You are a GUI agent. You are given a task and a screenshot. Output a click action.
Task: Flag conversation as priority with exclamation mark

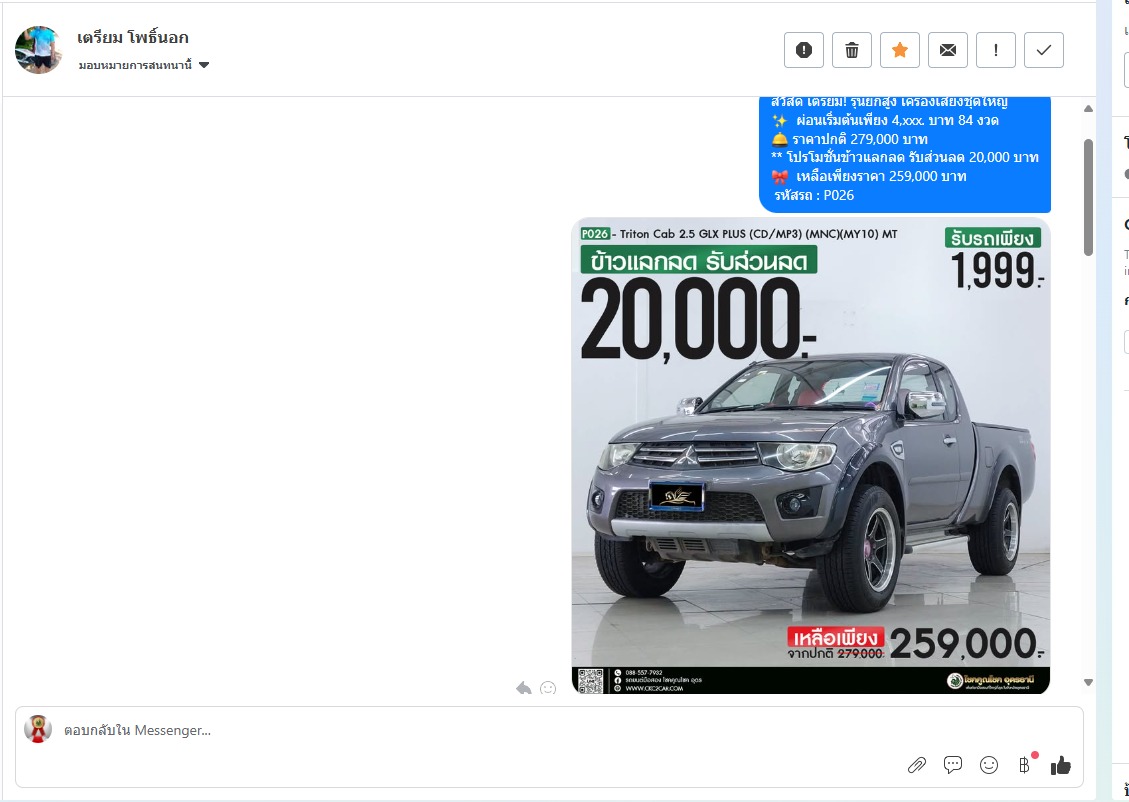[x=996, y=50]
